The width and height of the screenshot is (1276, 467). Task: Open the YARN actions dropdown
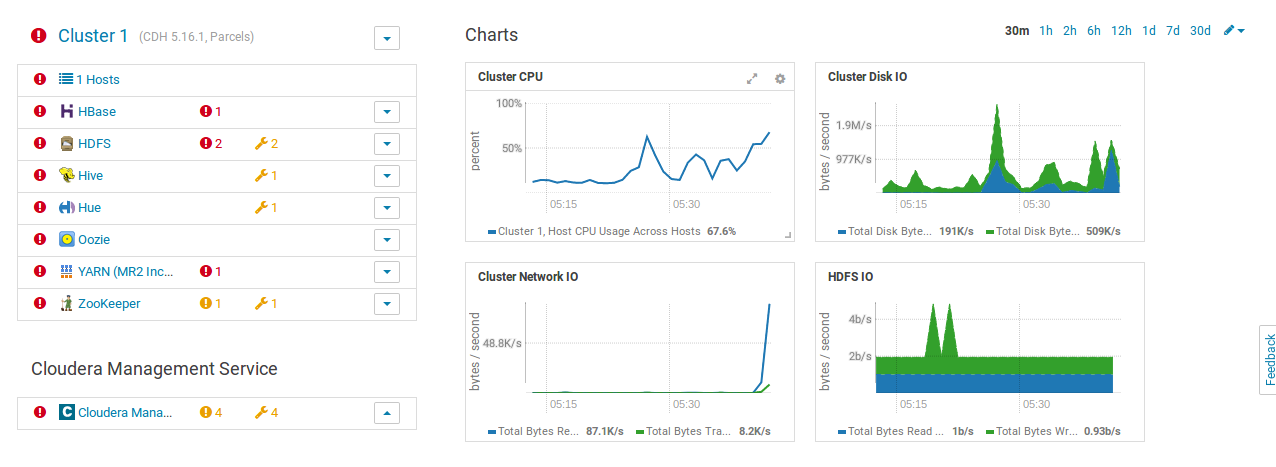click(x=387, y=272)
